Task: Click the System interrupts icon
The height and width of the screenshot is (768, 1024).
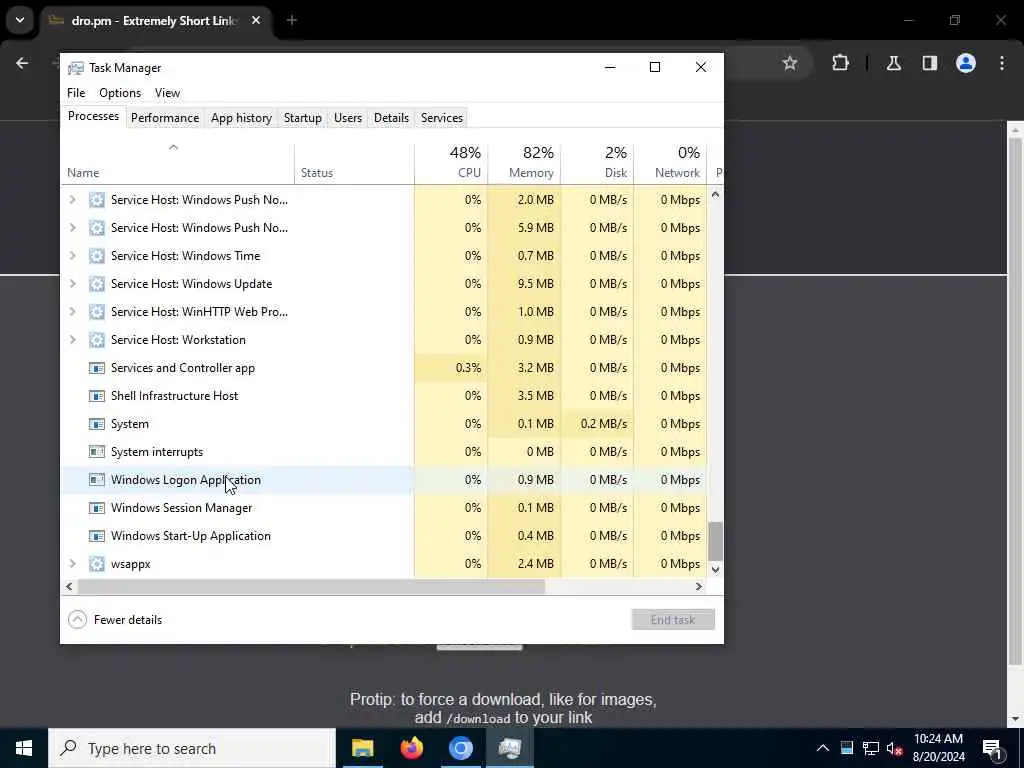Action: 97,452
